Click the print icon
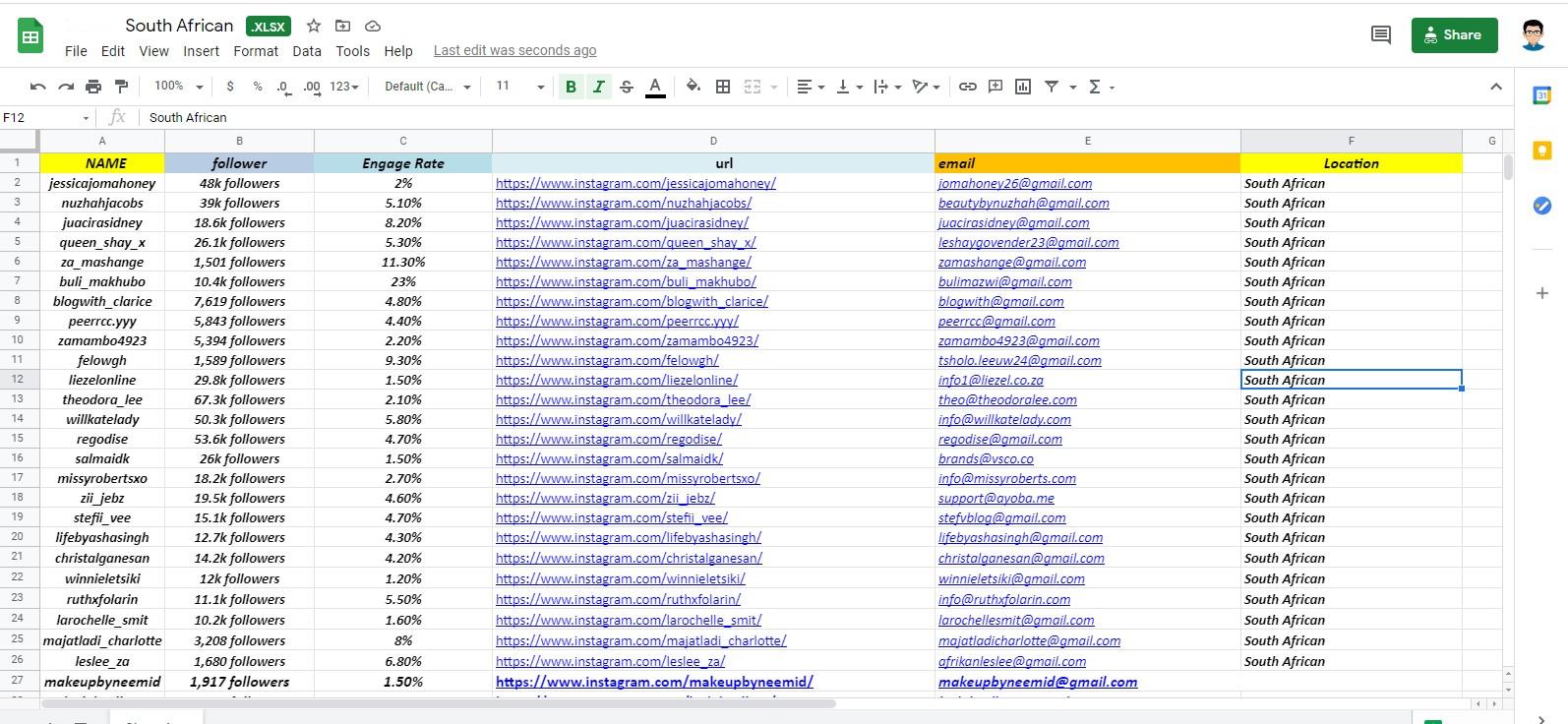This screenshot has height=724, width=1568. point(93,87)
